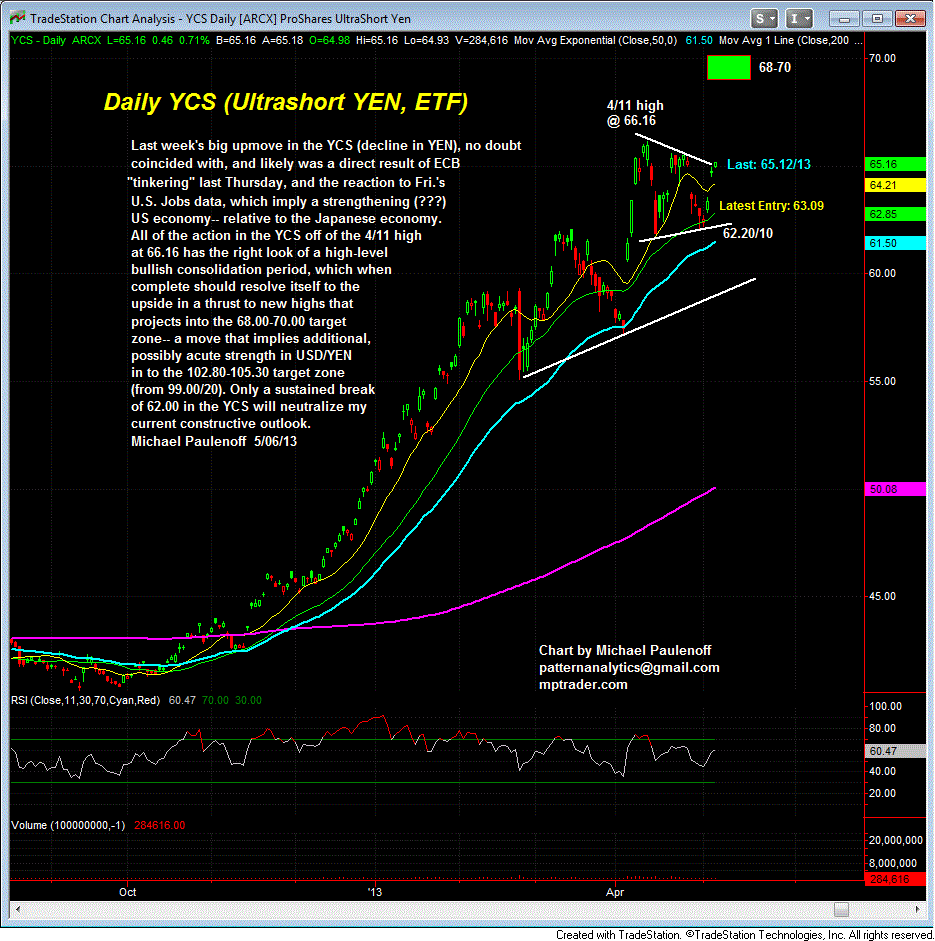The image size is (935, 941).
Task: Click the red 284616.00 volume value
Action: [160, 825]
